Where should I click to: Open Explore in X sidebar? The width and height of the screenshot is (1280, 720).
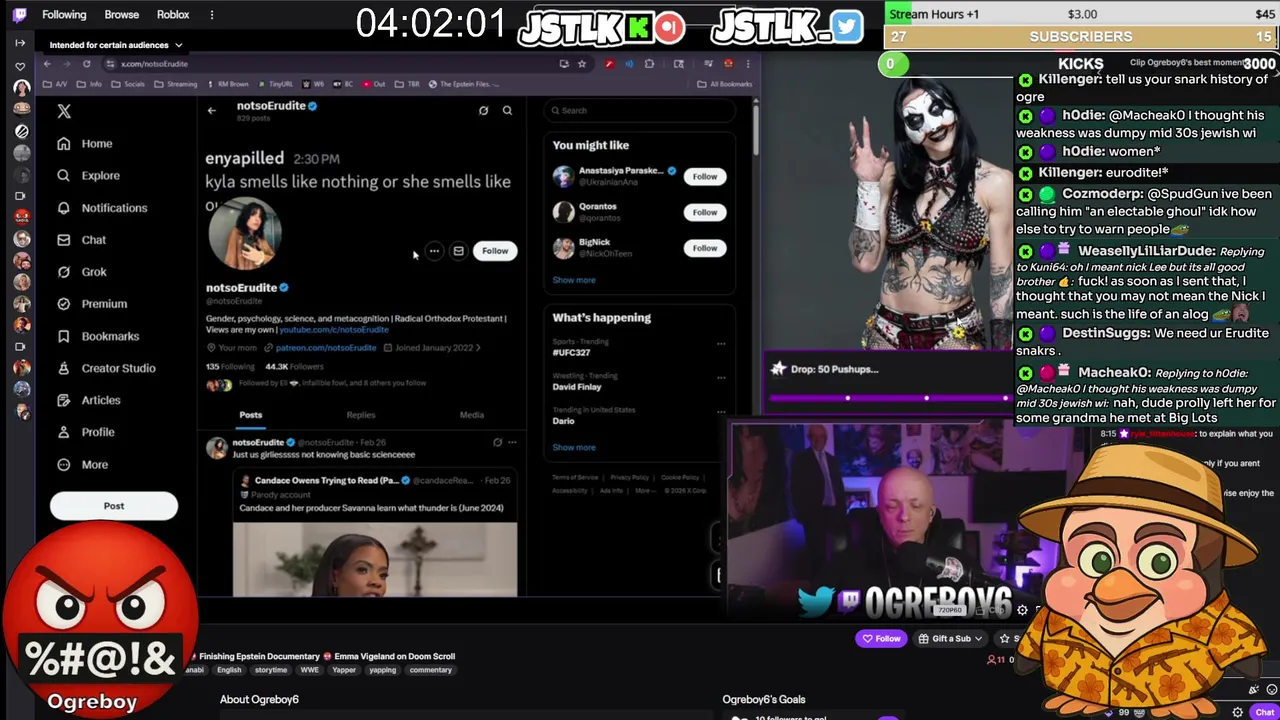coord(88,176)
